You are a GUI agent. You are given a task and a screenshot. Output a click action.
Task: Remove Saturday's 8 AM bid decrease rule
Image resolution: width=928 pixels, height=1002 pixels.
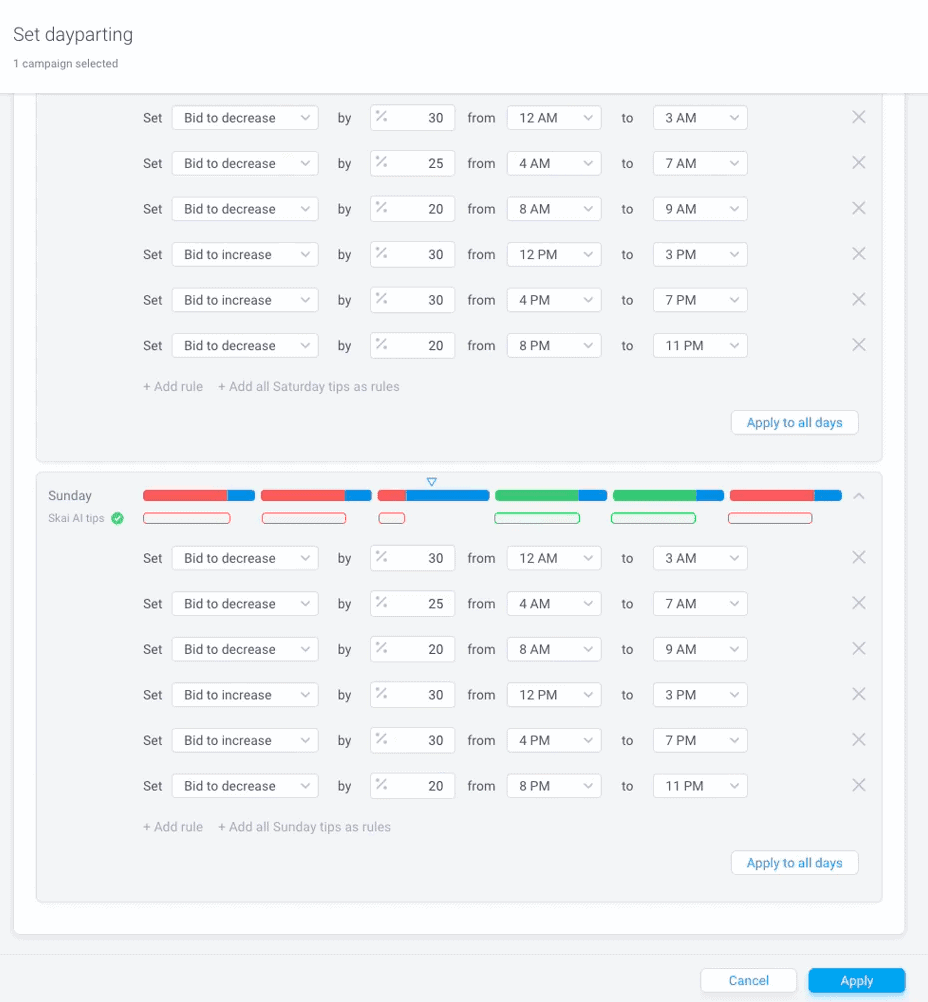[x=858, y=208]
